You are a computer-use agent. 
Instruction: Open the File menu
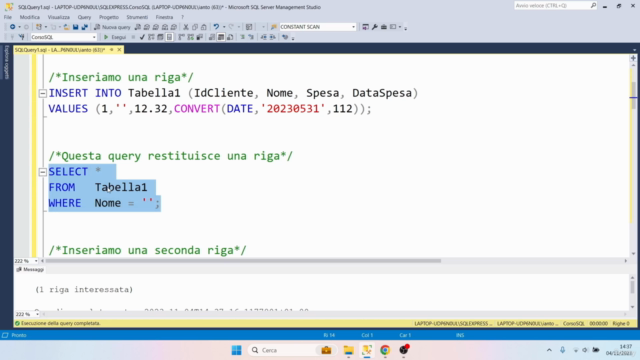point(8,17)
